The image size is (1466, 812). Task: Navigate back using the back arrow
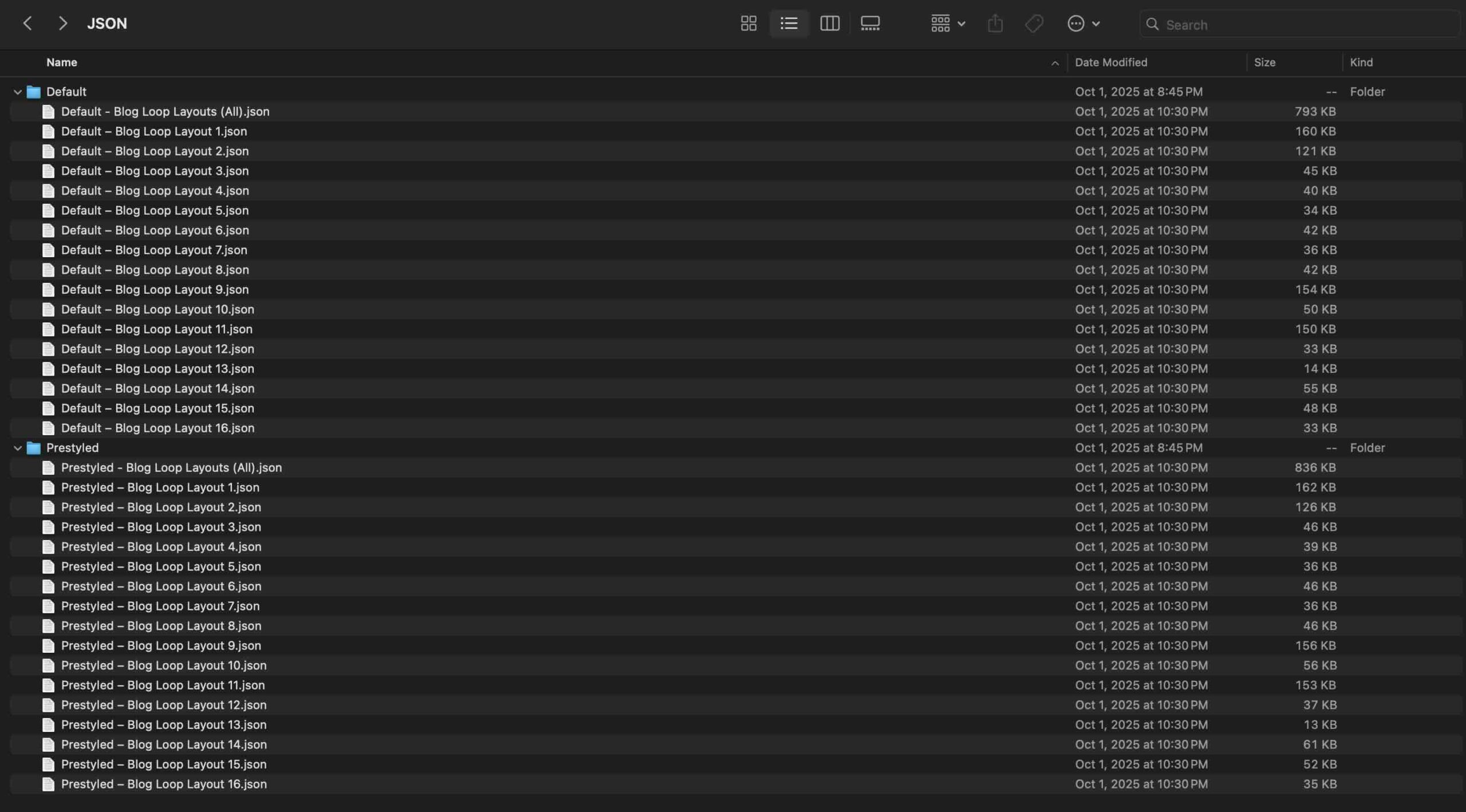[28, 23]
